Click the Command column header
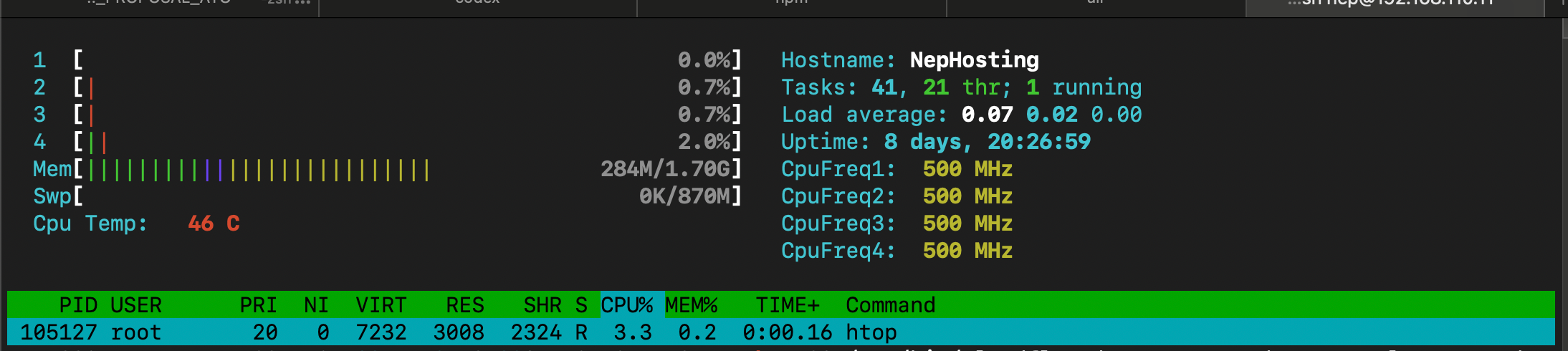 tap(890, 305)
